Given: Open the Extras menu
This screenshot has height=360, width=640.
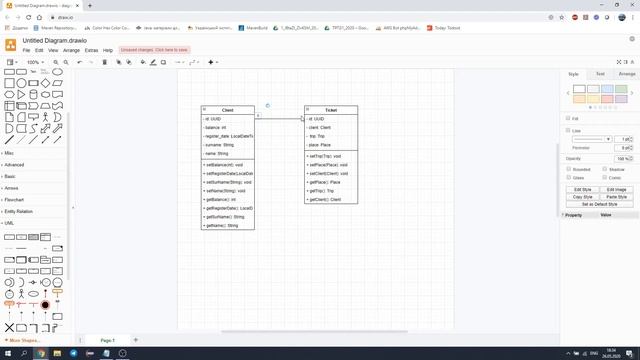Looking at the screenshot, I should point(91,50).
